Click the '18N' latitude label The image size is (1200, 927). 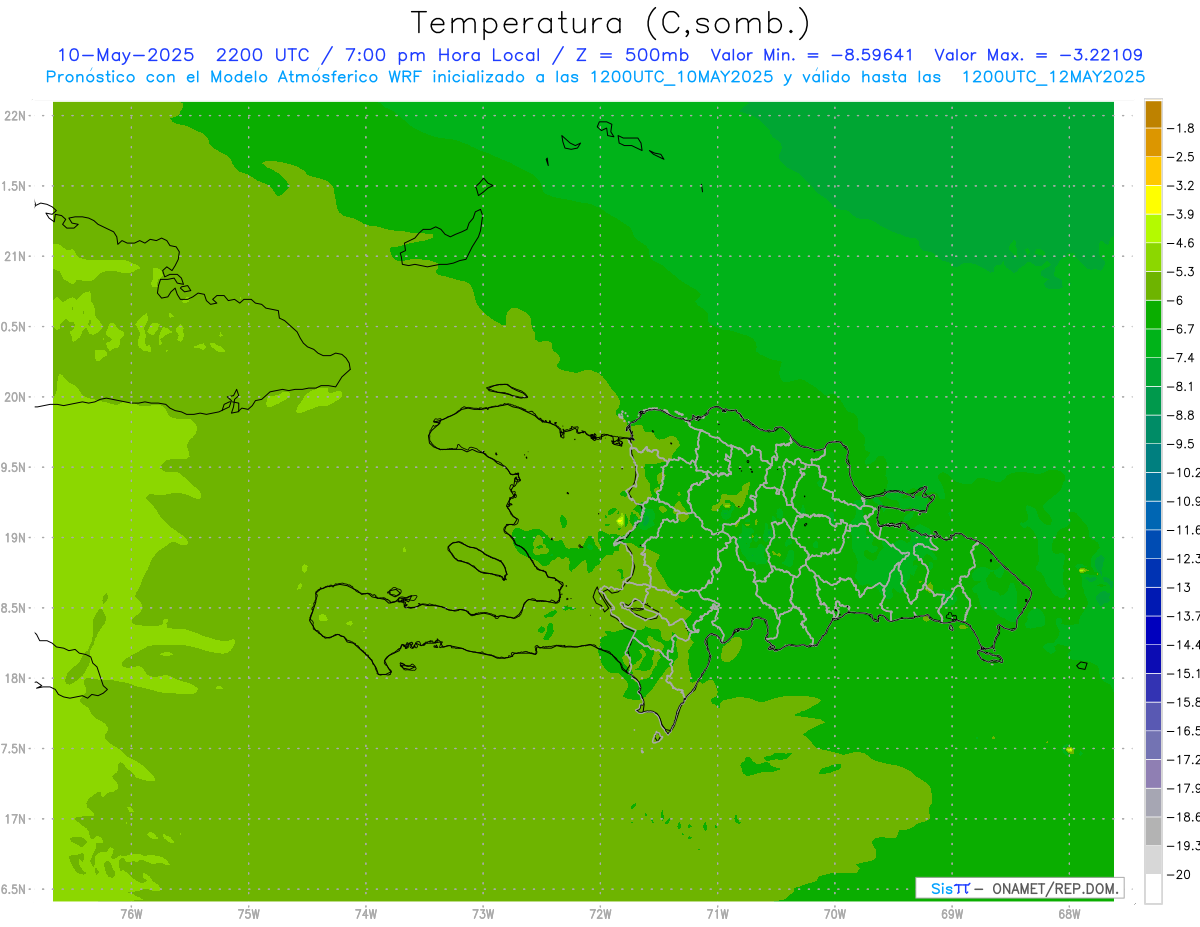(x=15, y=678)
